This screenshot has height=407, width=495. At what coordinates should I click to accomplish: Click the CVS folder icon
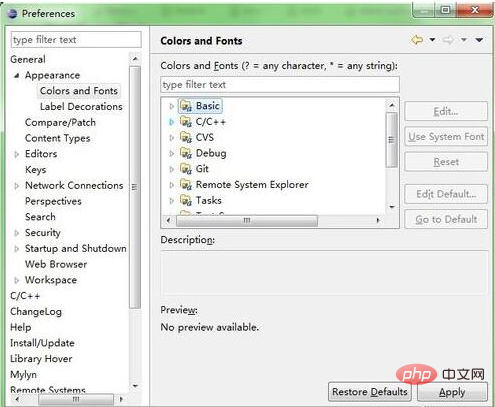pos(186,137)
